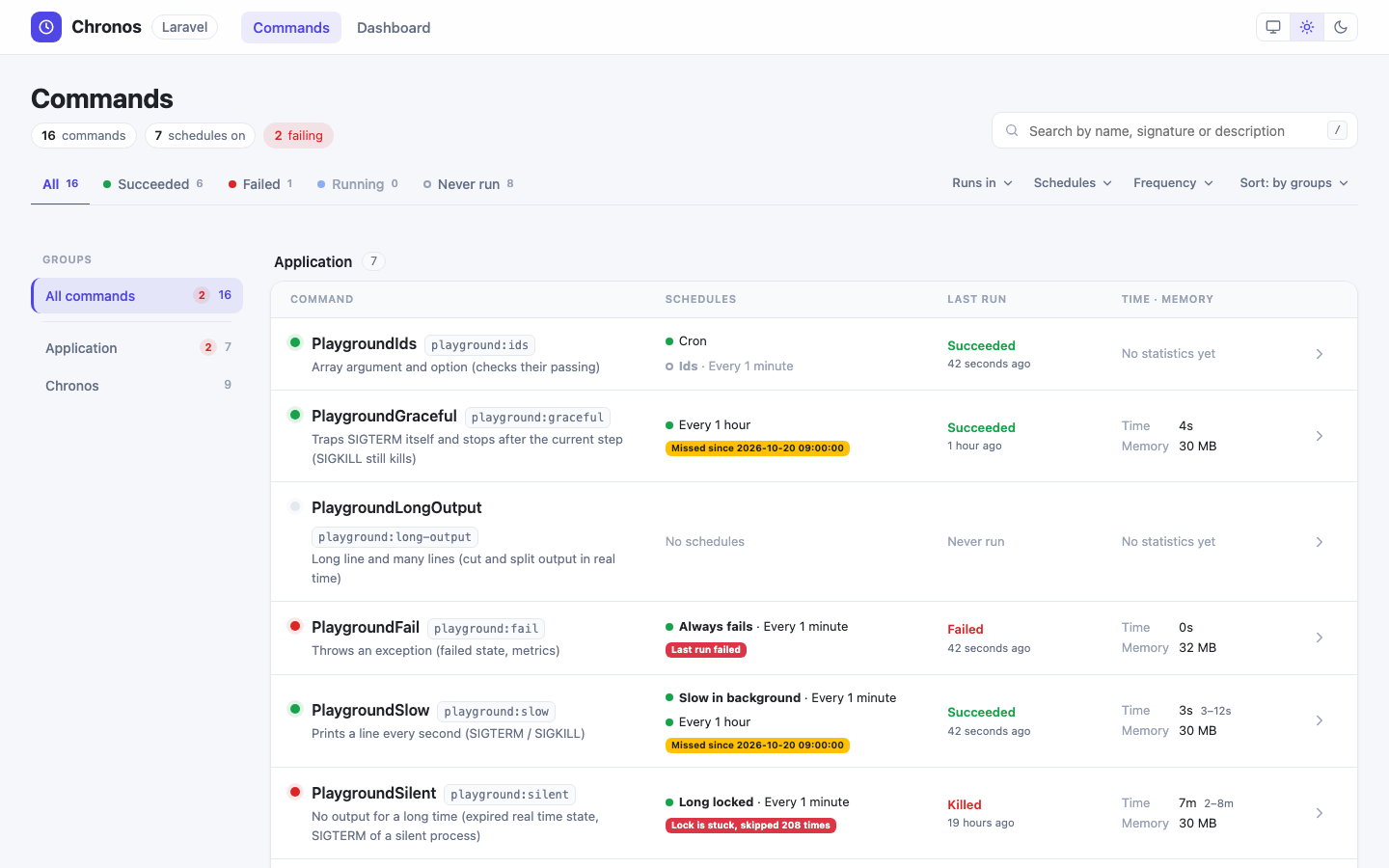Open PlaygroundFail row chevron arrow
1389x868 pixels.
pyautogui.click(x=1320, y=637)
